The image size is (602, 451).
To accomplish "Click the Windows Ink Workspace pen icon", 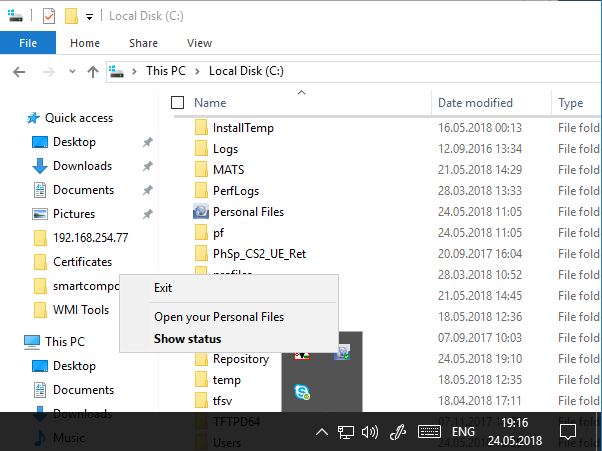I will pos(398,432).
